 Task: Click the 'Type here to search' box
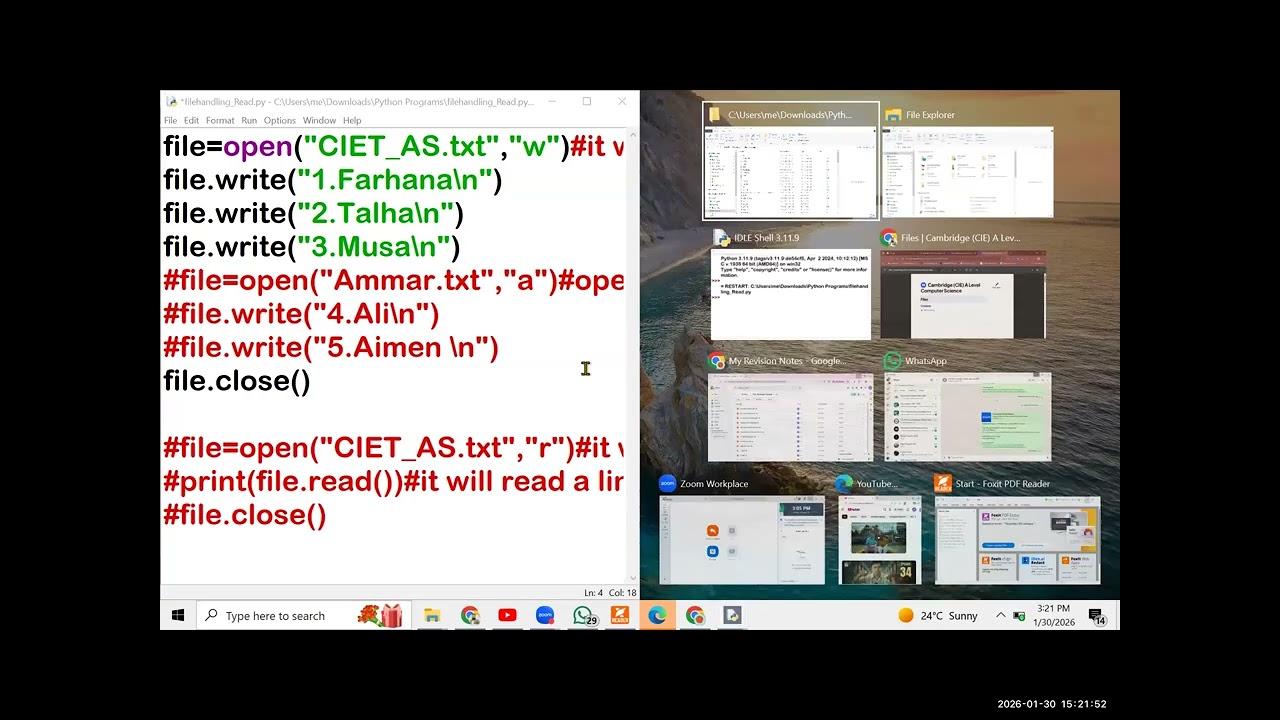click(303, 615)
